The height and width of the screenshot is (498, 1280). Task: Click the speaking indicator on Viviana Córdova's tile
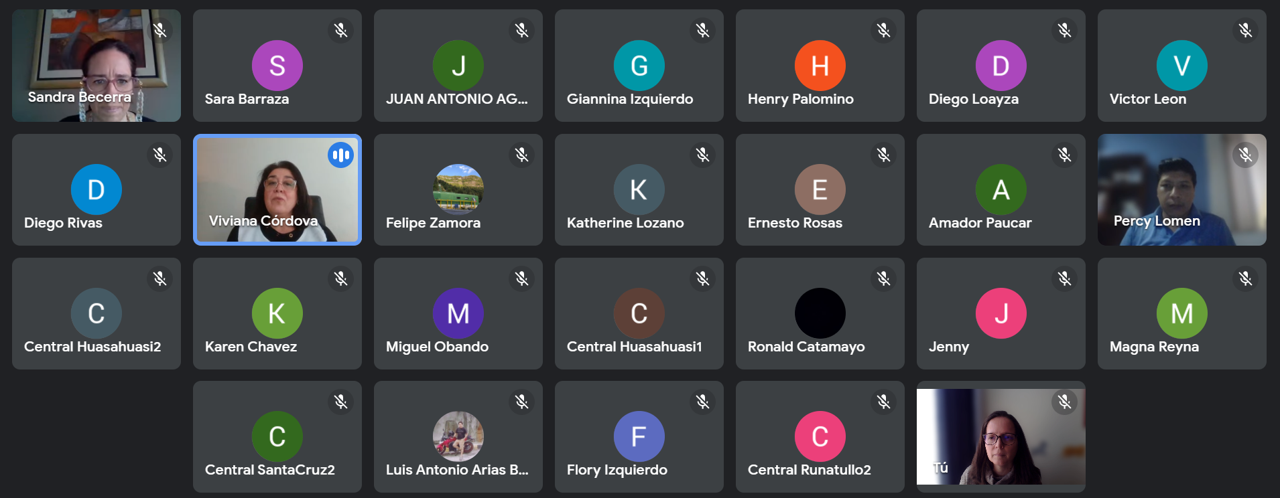click(341, 155)
